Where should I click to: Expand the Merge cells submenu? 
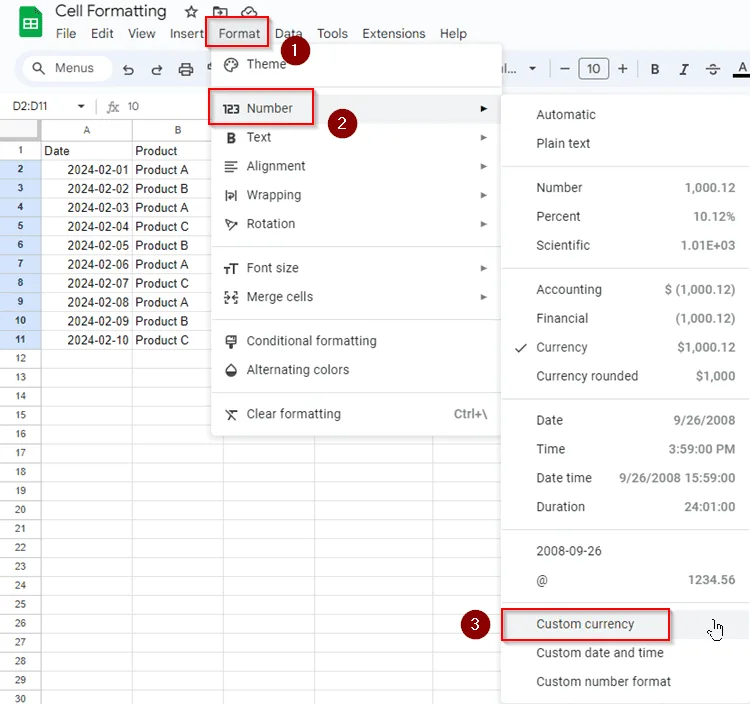tap(356, 297)
